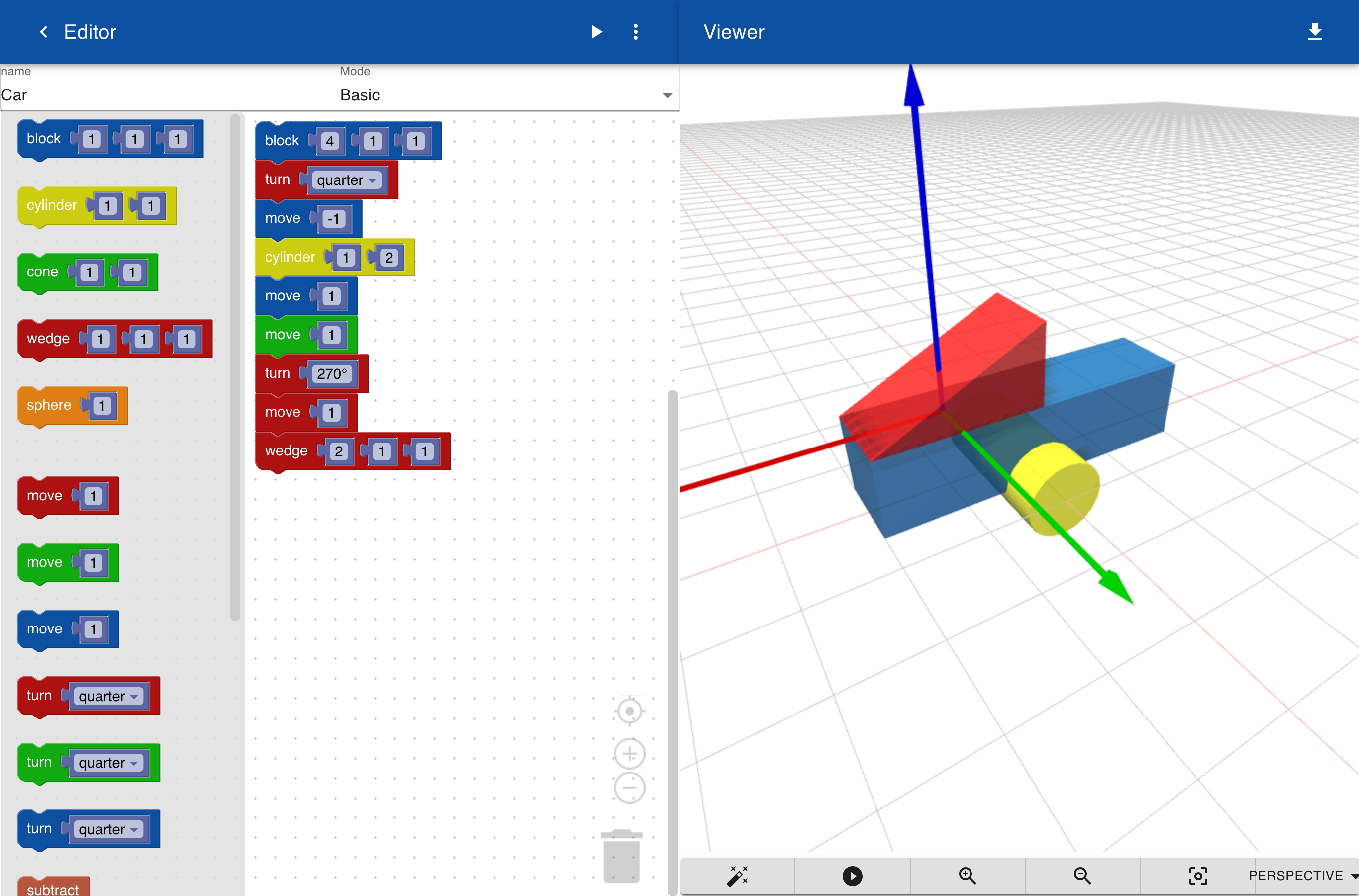Go back using Editor back arrow
Screen dimensions: 1359x896
(43, 32)
